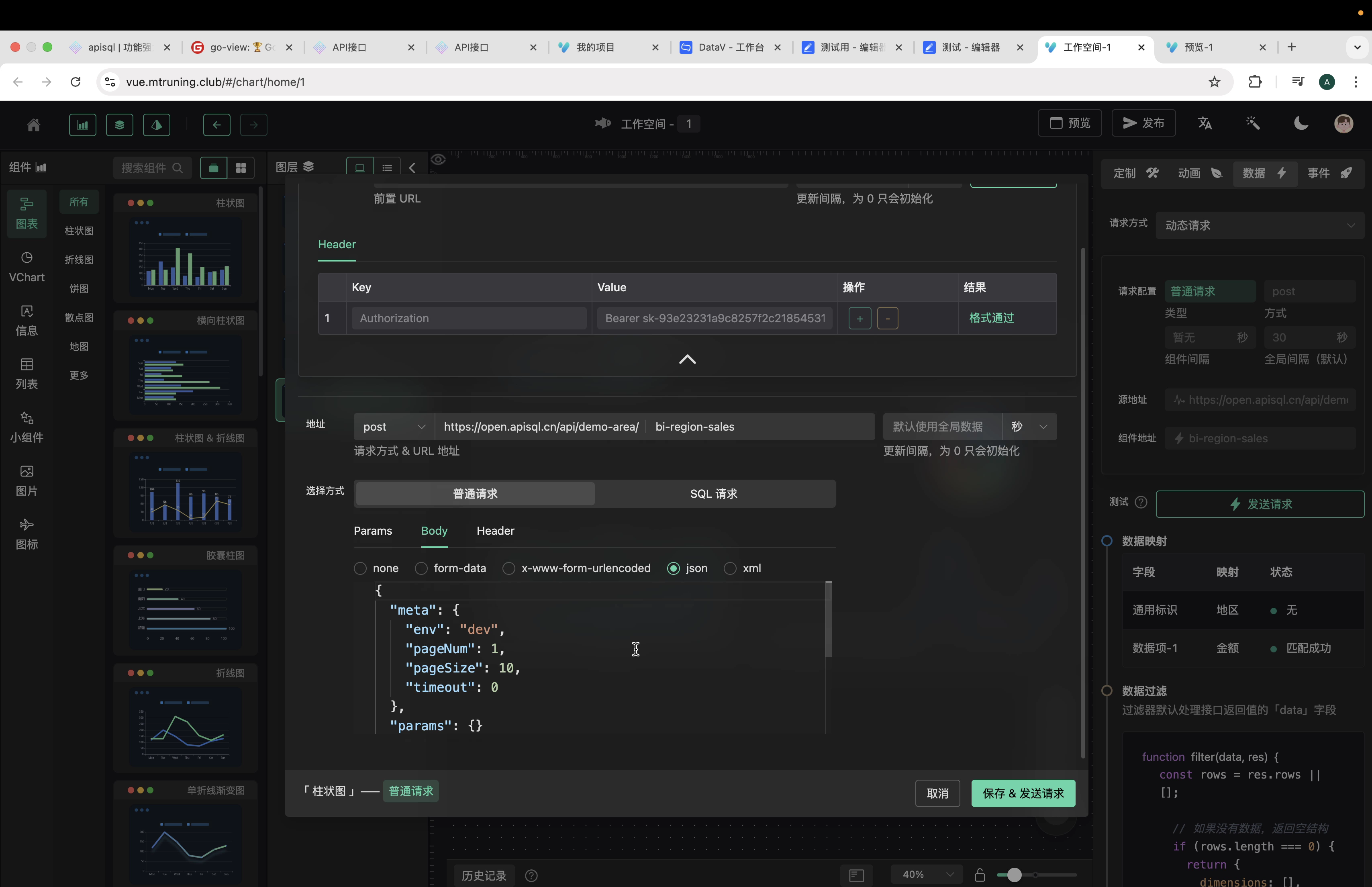The height and width of the screenshot is (887, 1372).
Task: Switch component list to grid view
Action: 241,168
